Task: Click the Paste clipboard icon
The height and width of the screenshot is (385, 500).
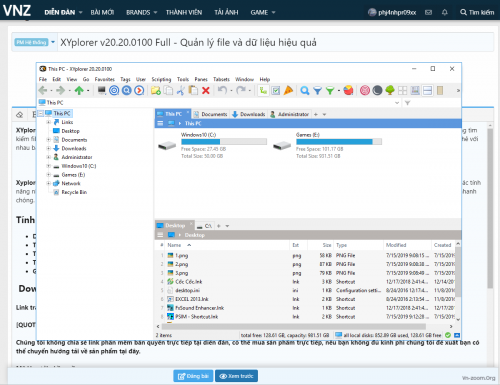Action: (x=193, y=90)
